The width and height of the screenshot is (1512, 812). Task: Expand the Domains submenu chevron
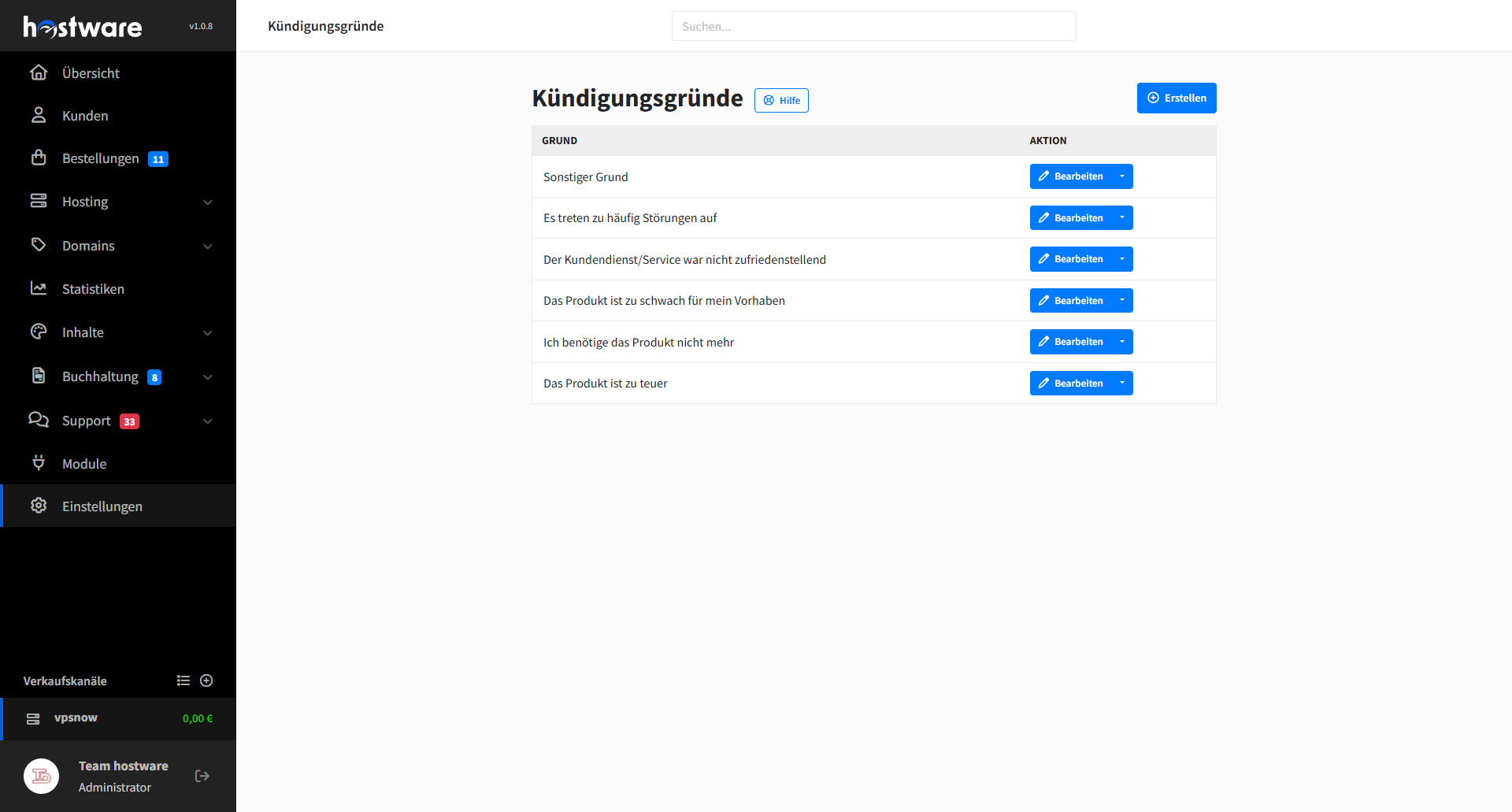point(208,247)
